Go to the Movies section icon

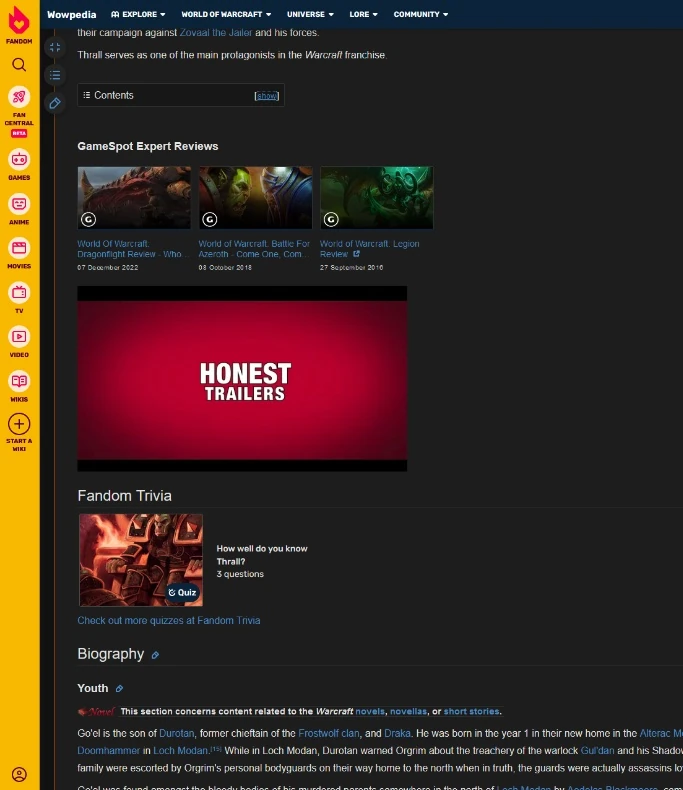(19, 248)
